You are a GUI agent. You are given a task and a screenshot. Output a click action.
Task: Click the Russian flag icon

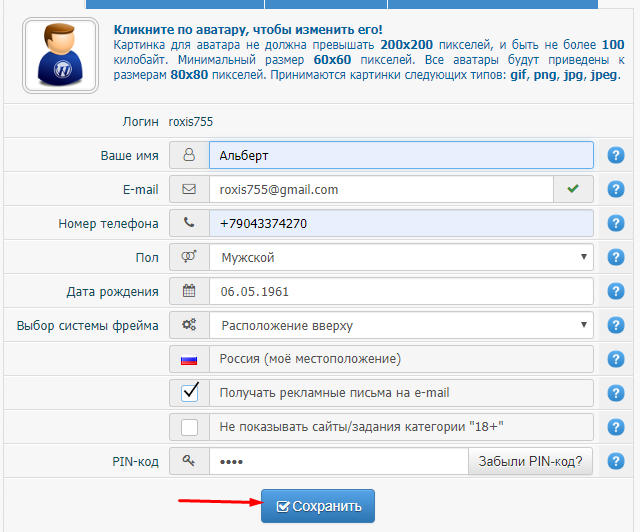click(189, 360)
